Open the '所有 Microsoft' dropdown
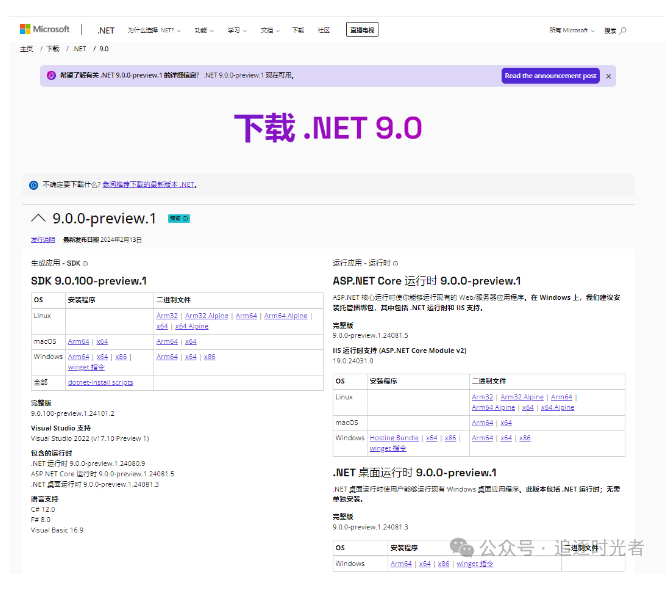The height and width of the screenshot is (598, 672). (x=572, y=30)
